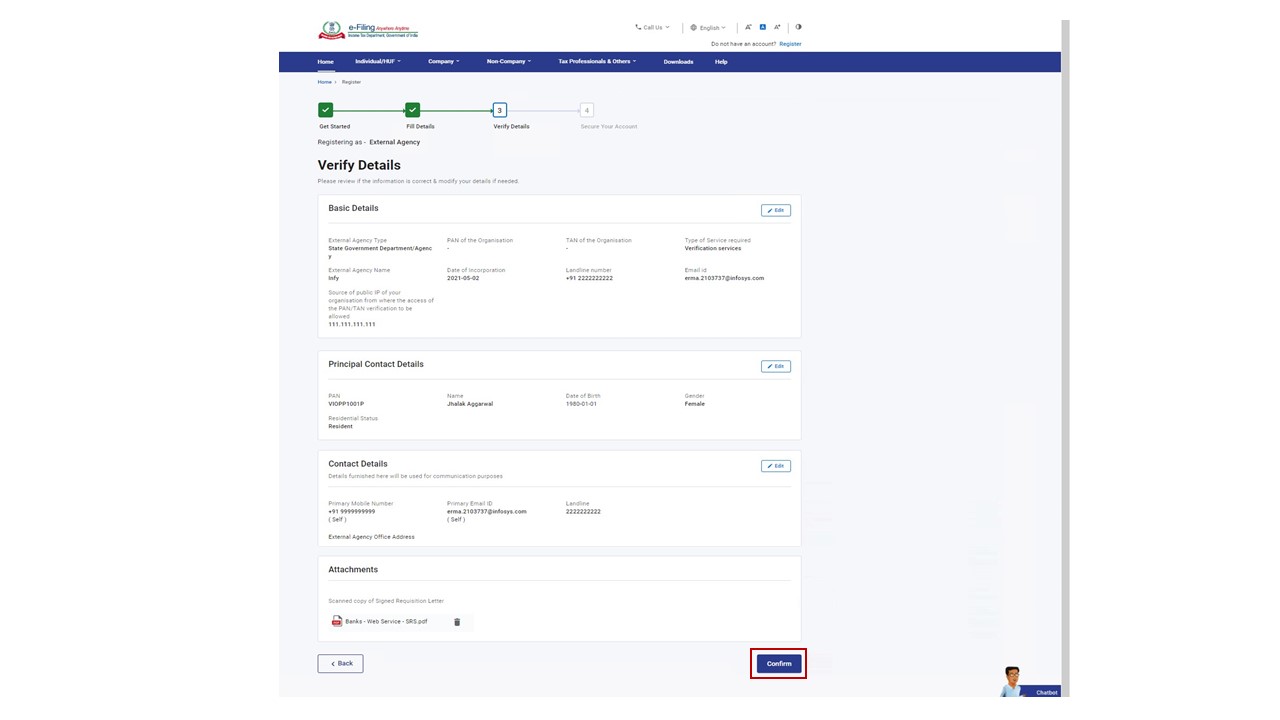The height and width of the screenshot is (720, 1280).
Task: Open the English language selector
Action: point(708,28)
